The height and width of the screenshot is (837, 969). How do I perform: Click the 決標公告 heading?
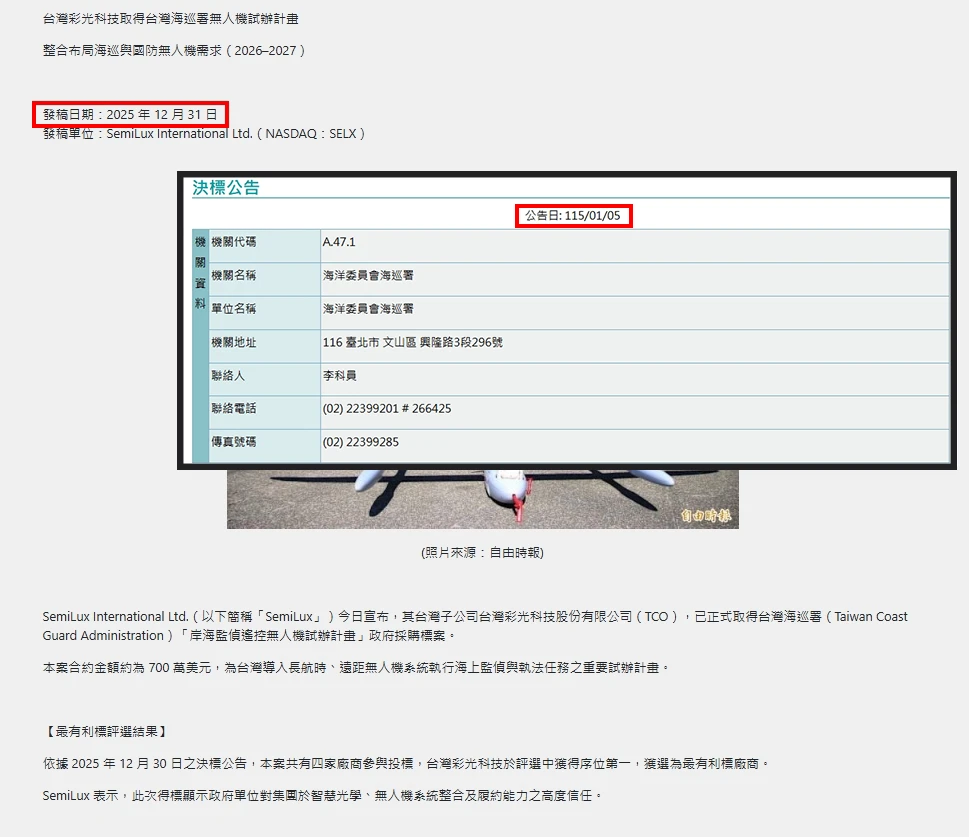226,187
